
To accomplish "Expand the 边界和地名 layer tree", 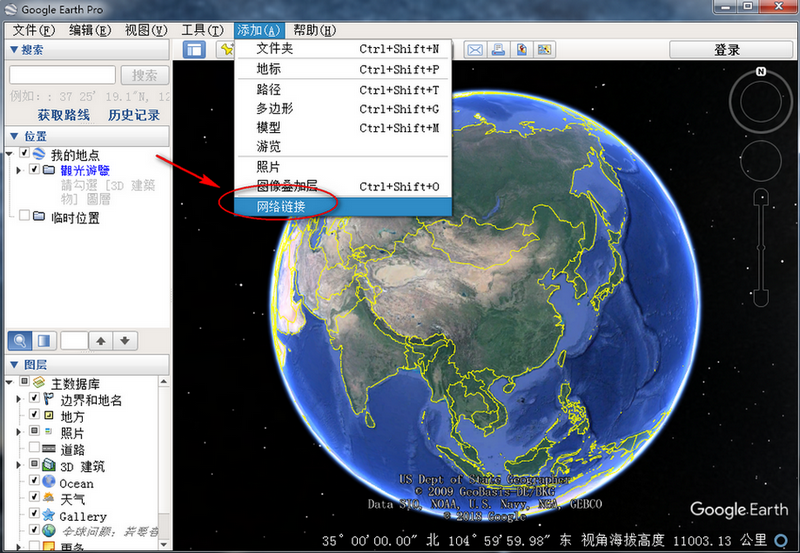I will coord(19,399).
